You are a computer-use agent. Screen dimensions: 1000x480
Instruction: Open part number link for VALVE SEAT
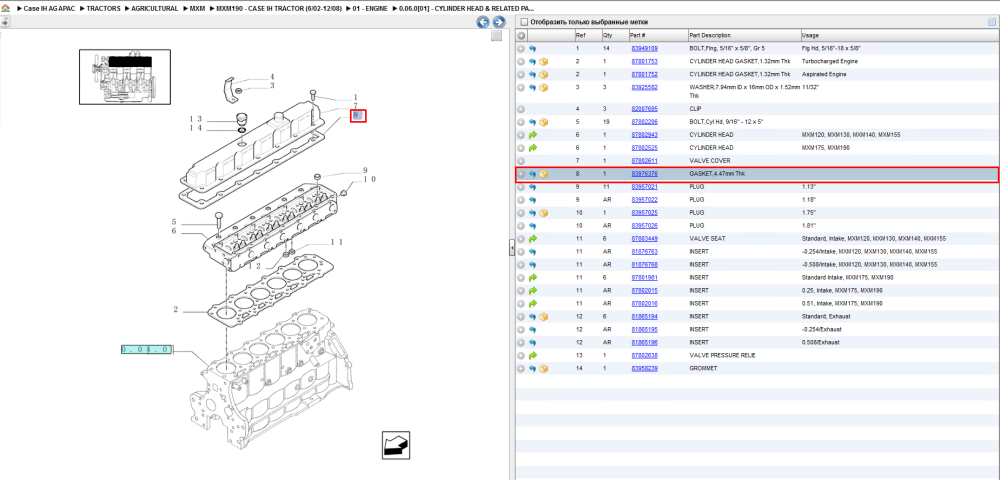(x=644, y=238)
